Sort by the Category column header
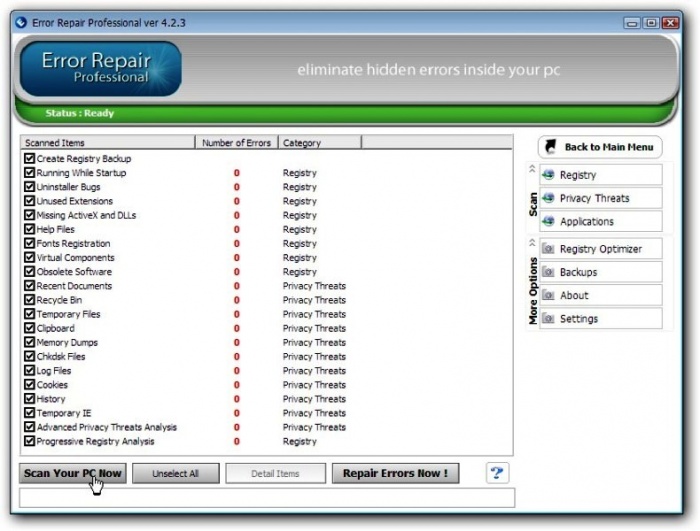Screen dimensions: 700x531 [x=320, y=142]
